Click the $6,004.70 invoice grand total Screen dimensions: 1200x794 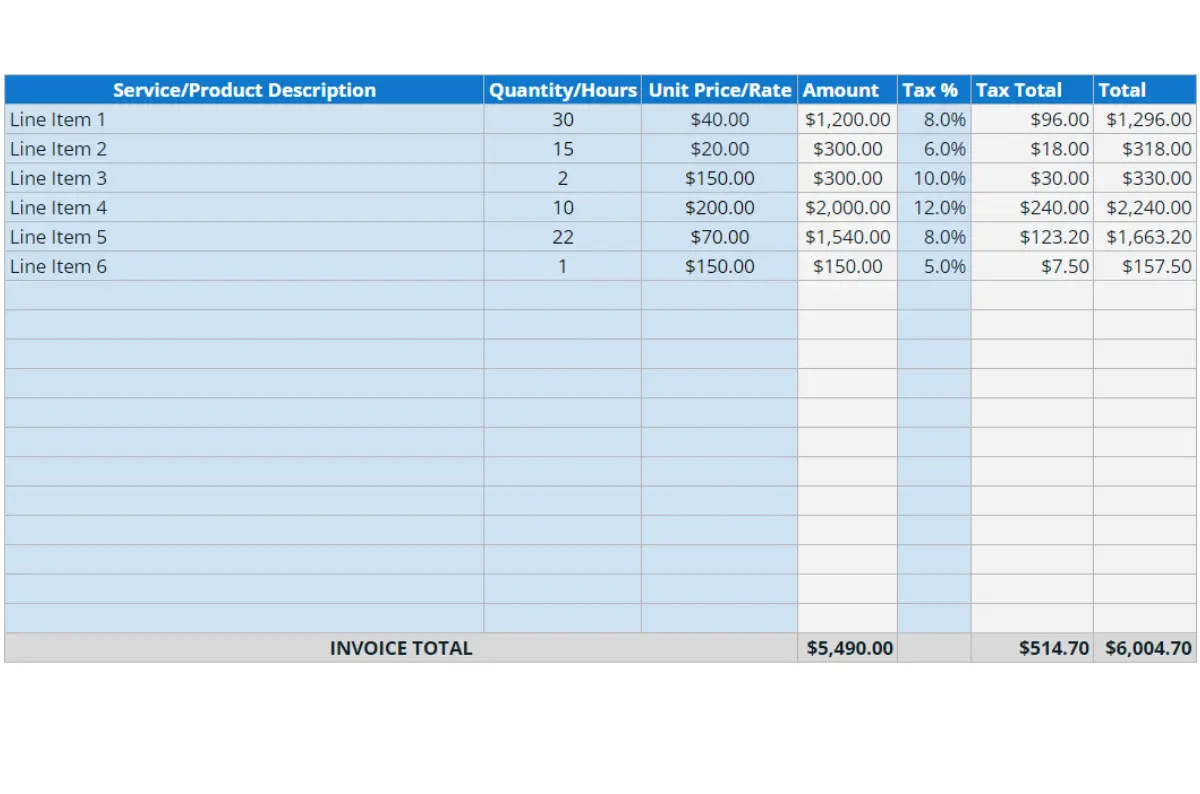[x=1145, y=648]
